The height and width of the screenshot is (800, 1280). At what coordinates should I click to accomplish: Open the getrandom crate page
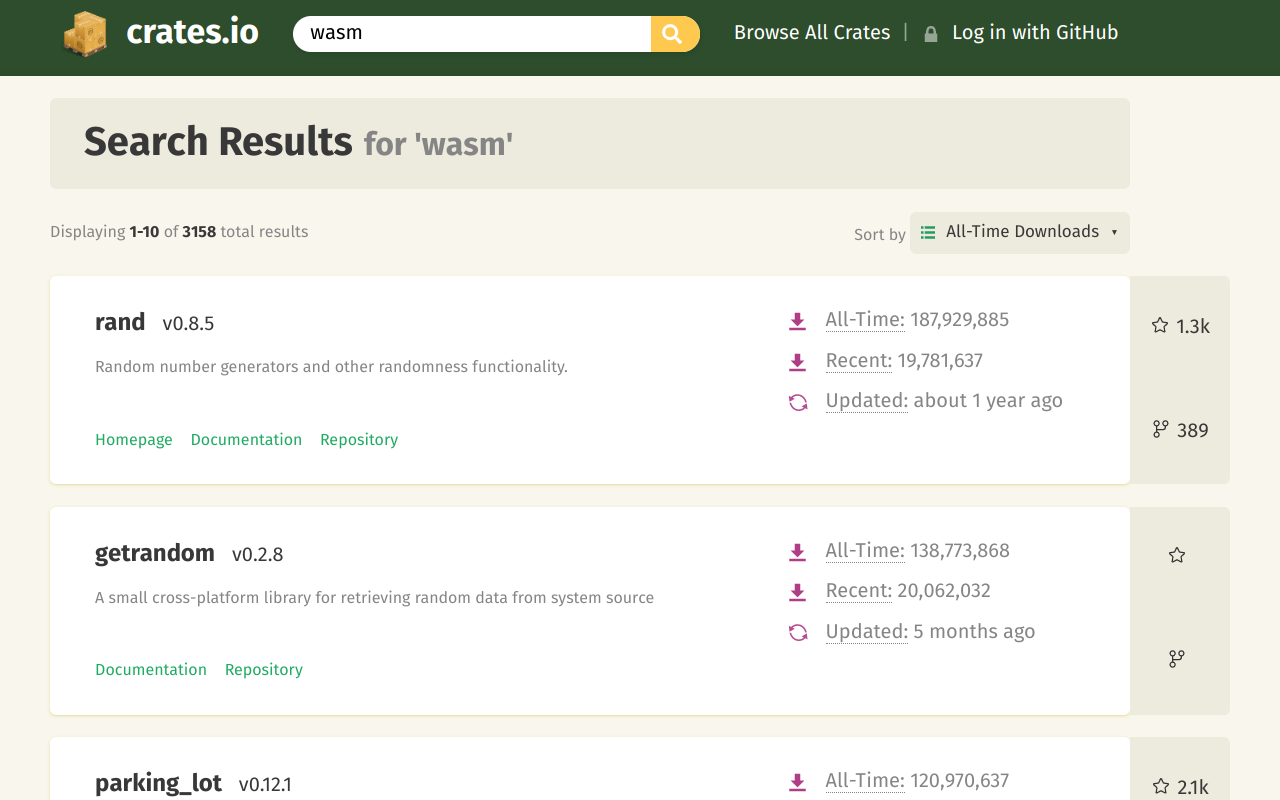155,553
